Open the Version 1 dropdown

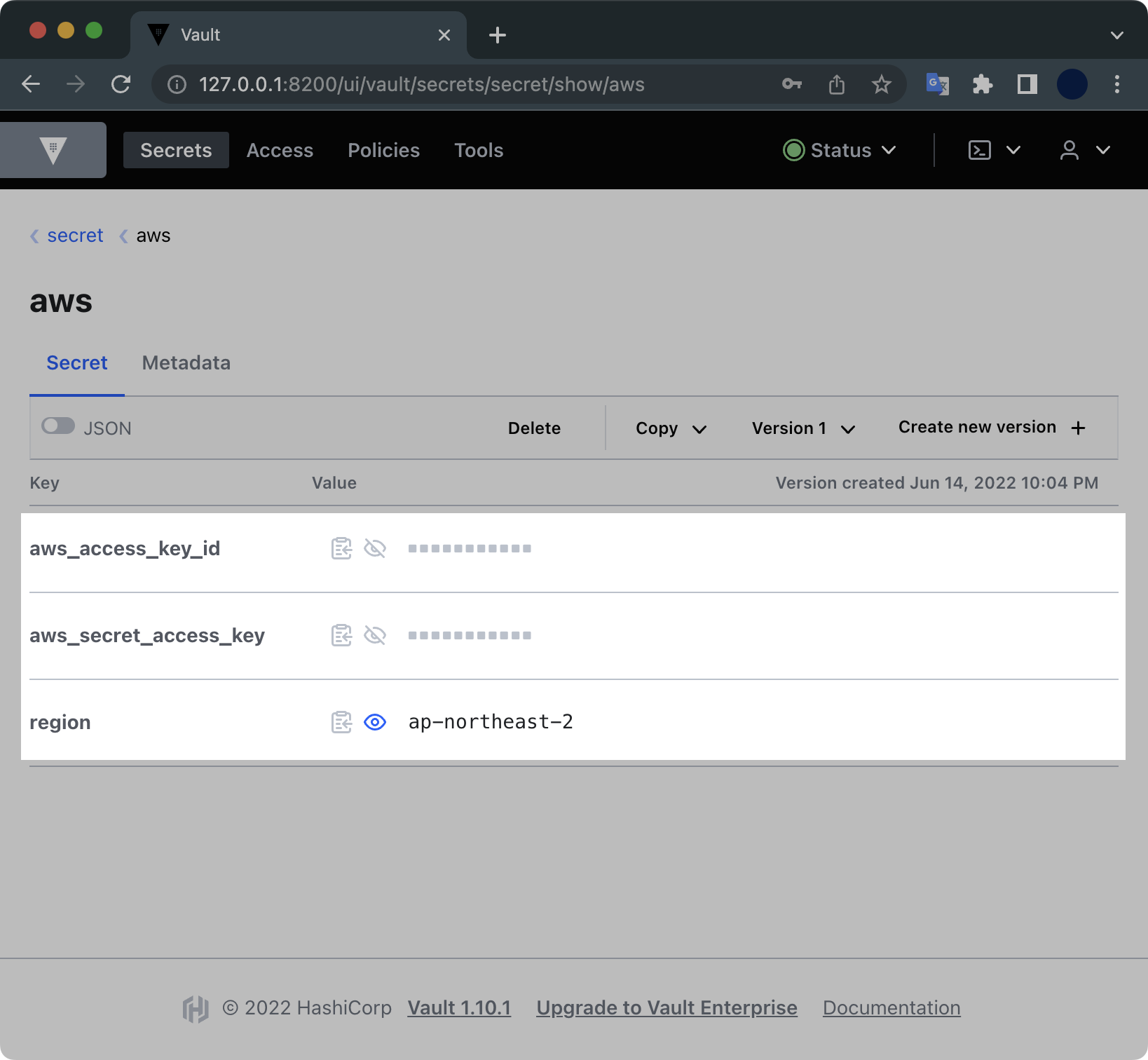803,428
